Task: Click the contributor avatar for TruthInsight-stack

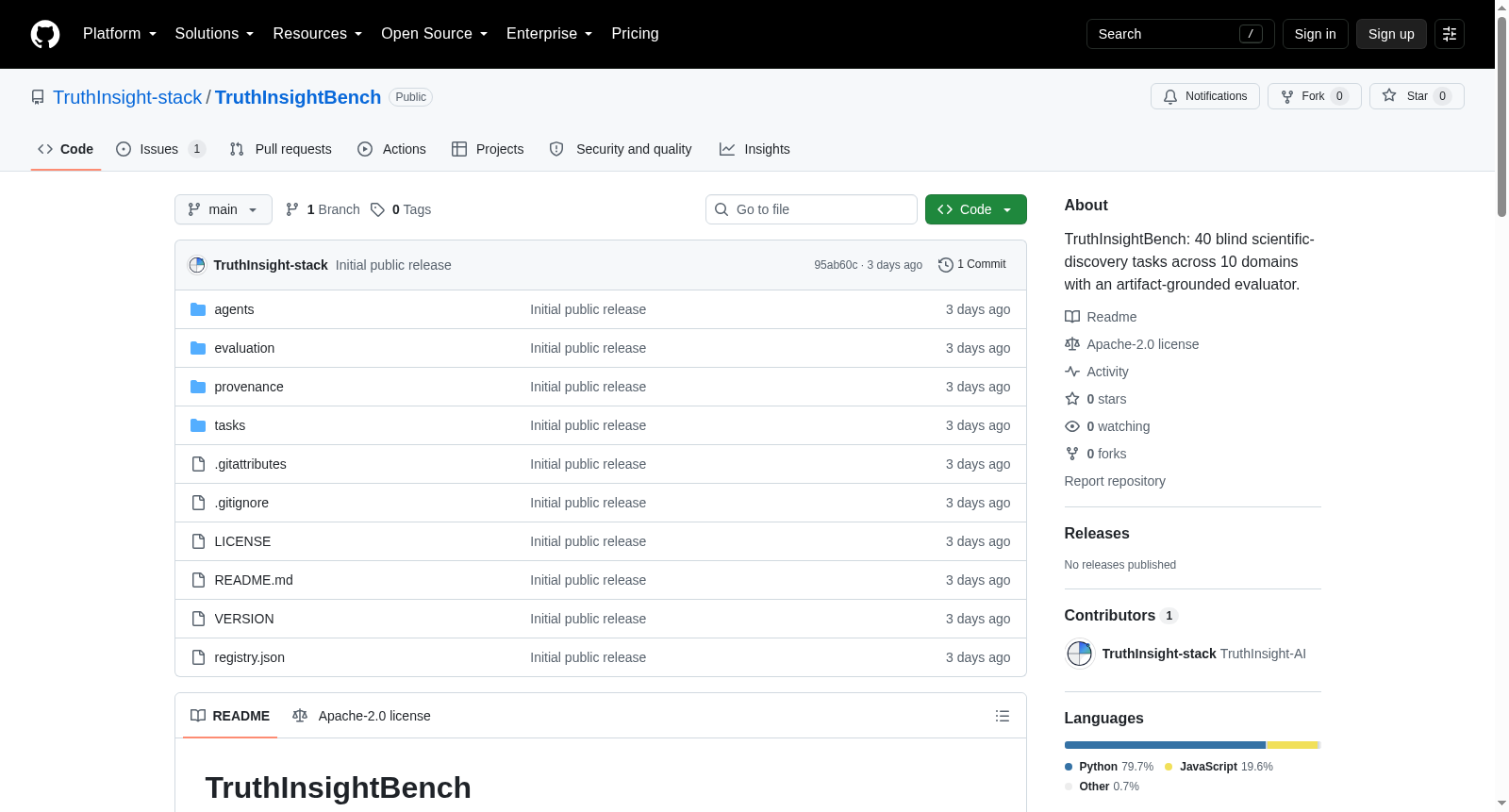Action: (1079, 654)
